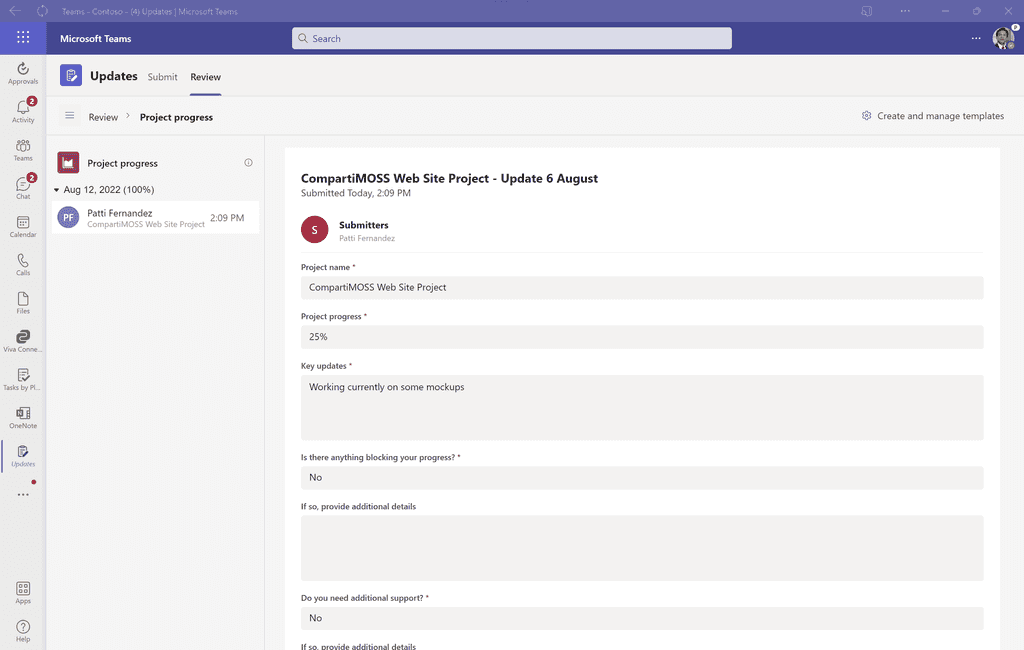Image resolution: width=1024 pixels, height=650 pixels.
Task: Click the Project progress 25% field
Action: point(642,337)
